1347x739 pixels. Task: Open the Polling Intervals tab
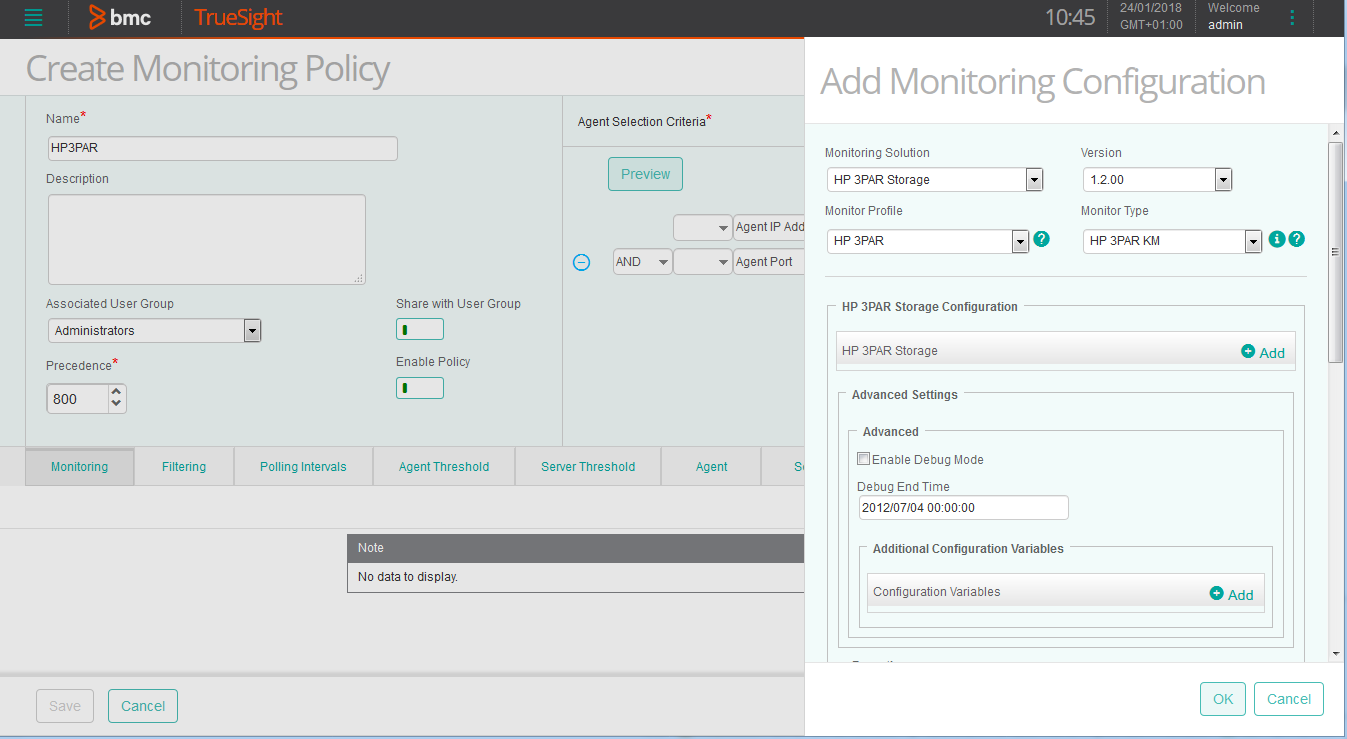tap(302, 466)
